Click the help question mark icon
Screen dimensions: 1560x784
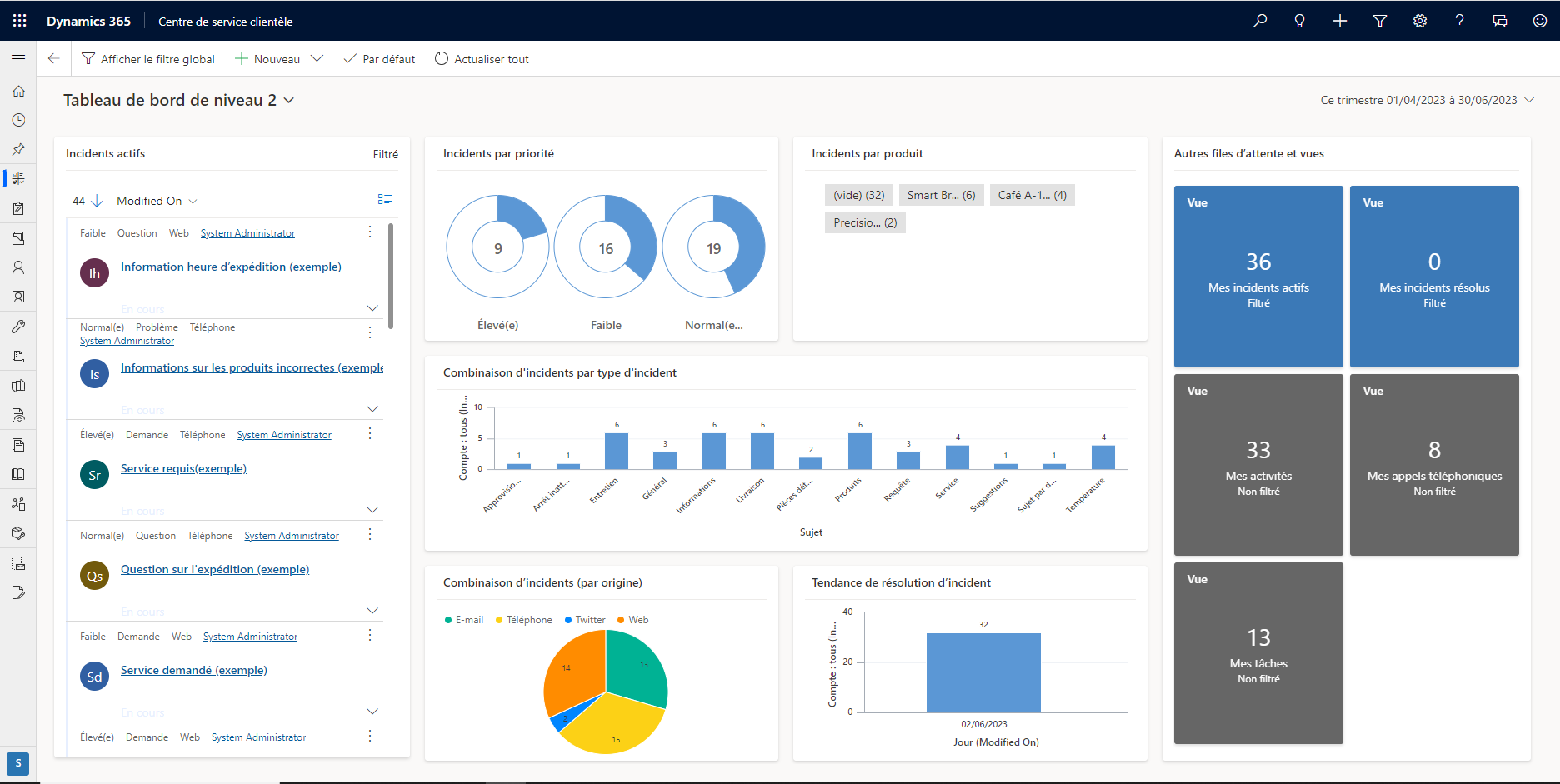point(1460,21)
